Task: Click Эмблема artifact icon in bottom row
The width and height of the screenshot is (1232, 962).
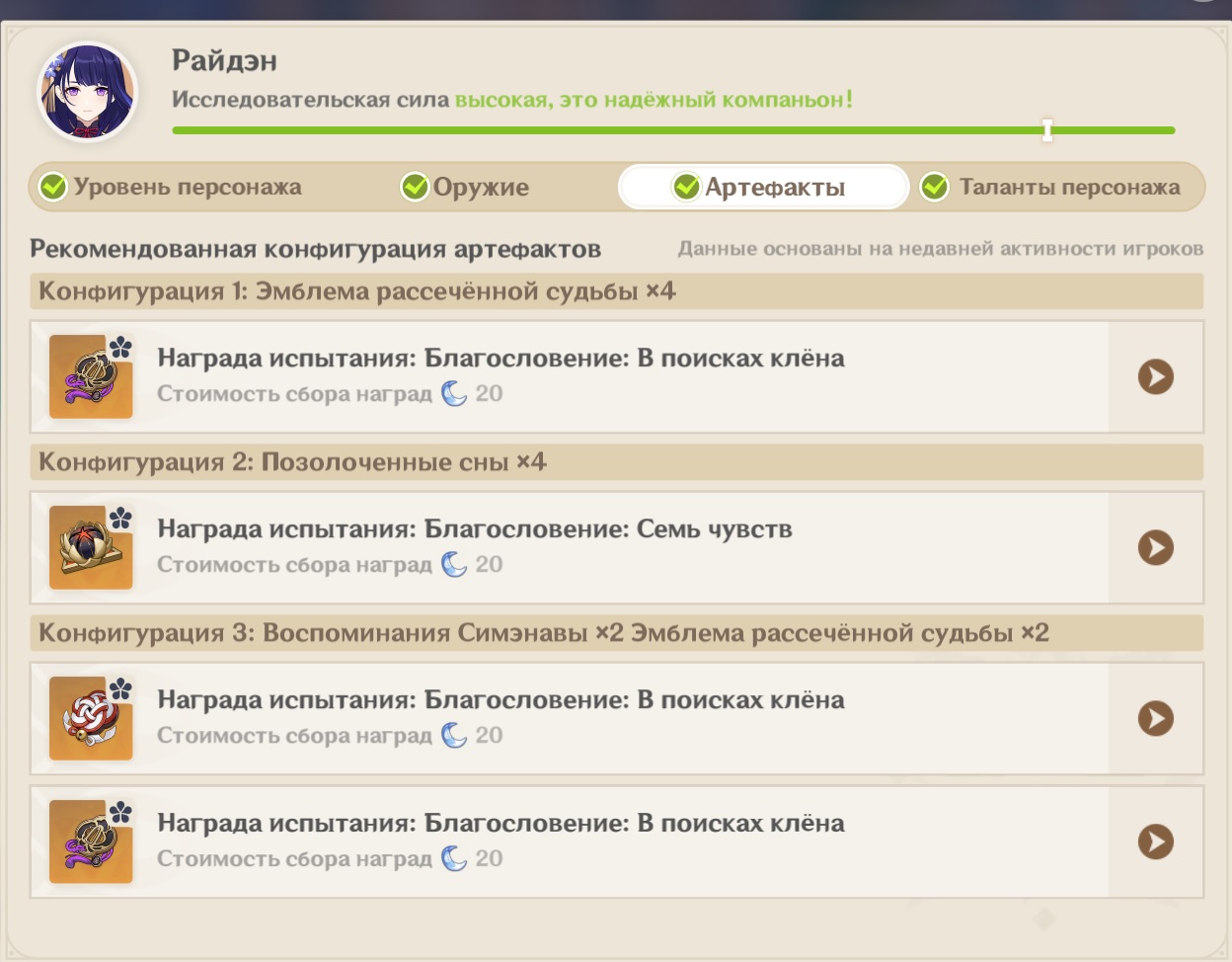Action: [x=91, y=842]
